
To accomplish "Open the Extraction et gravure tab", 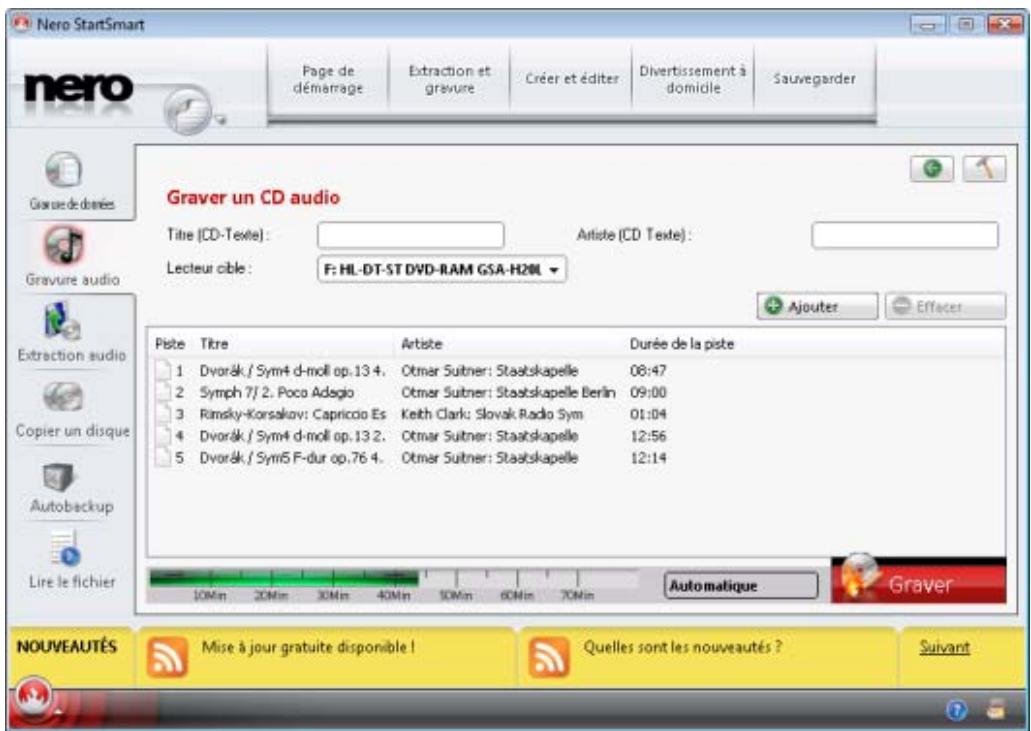I will [x=449, y=80].
